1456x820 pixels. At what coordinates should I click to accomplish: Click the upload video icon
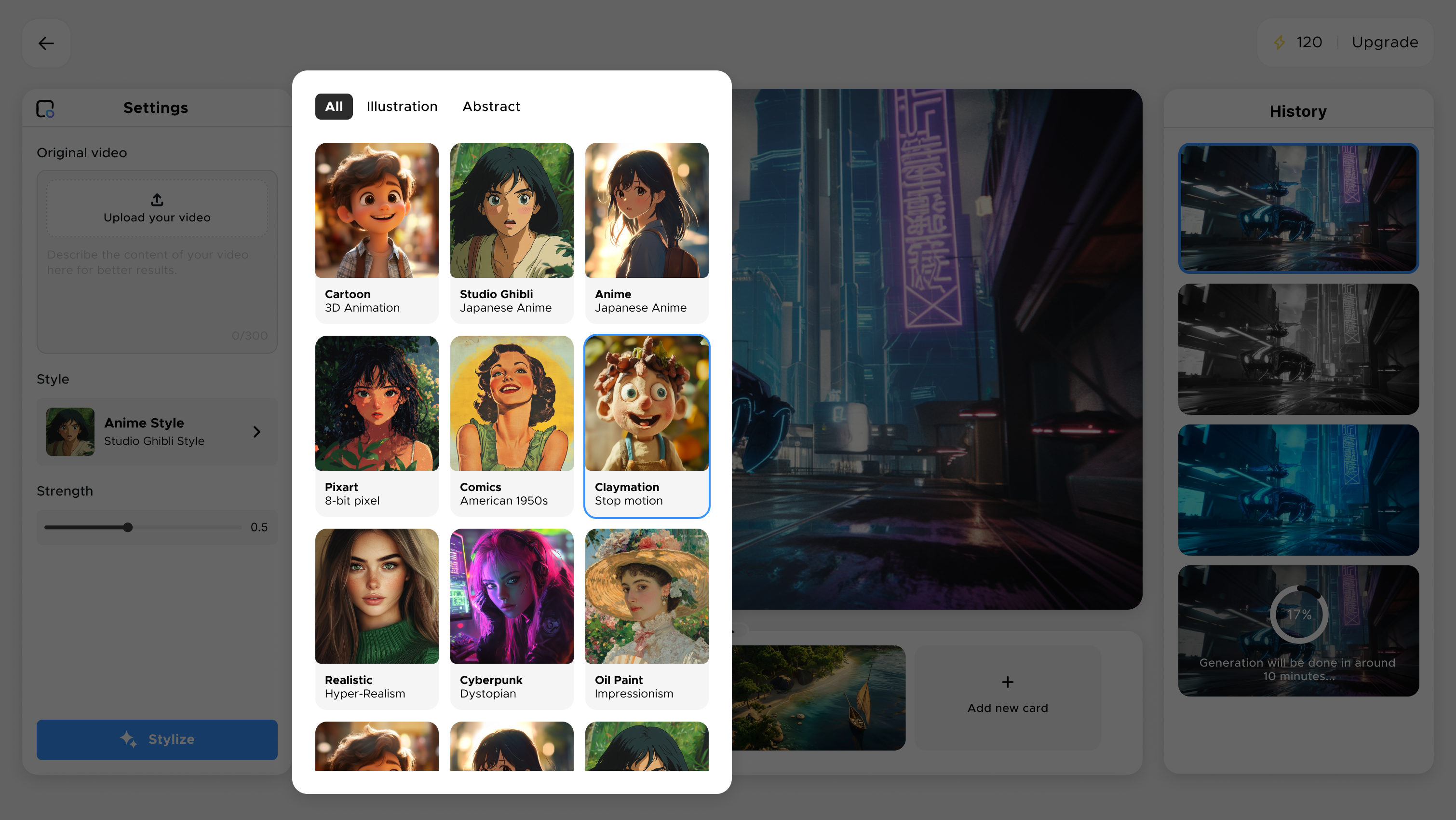coord(157,200)
